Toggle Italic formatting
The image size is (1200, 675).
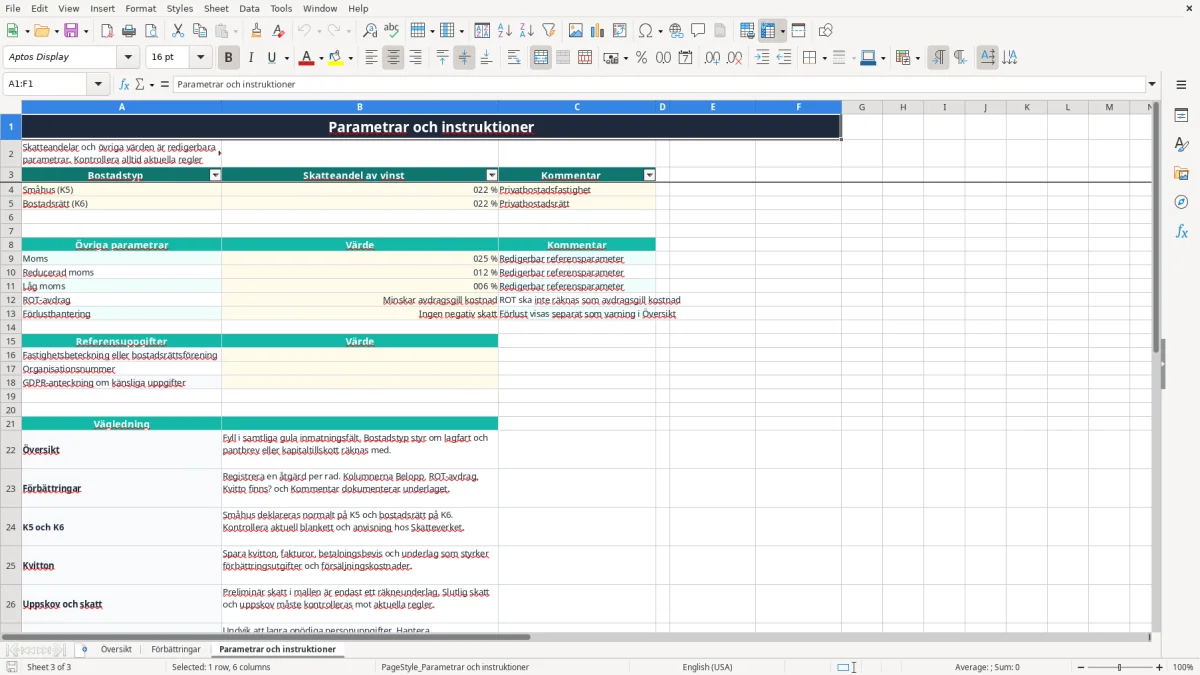pos(250,58)
